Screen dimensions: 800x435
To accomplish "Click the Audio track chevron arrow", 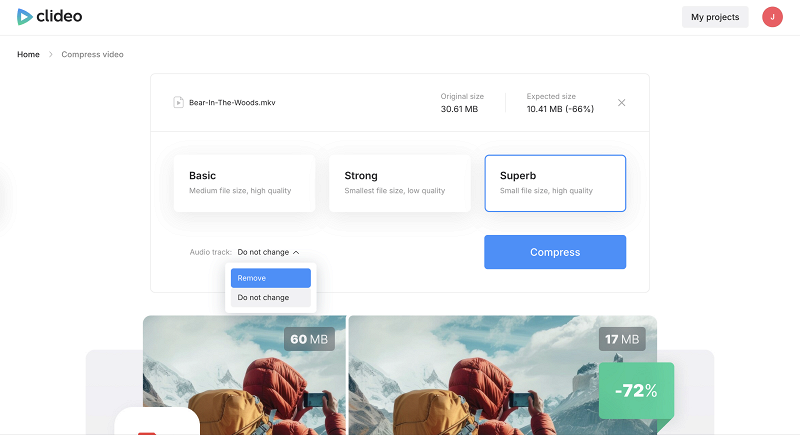I will point(296,252).
